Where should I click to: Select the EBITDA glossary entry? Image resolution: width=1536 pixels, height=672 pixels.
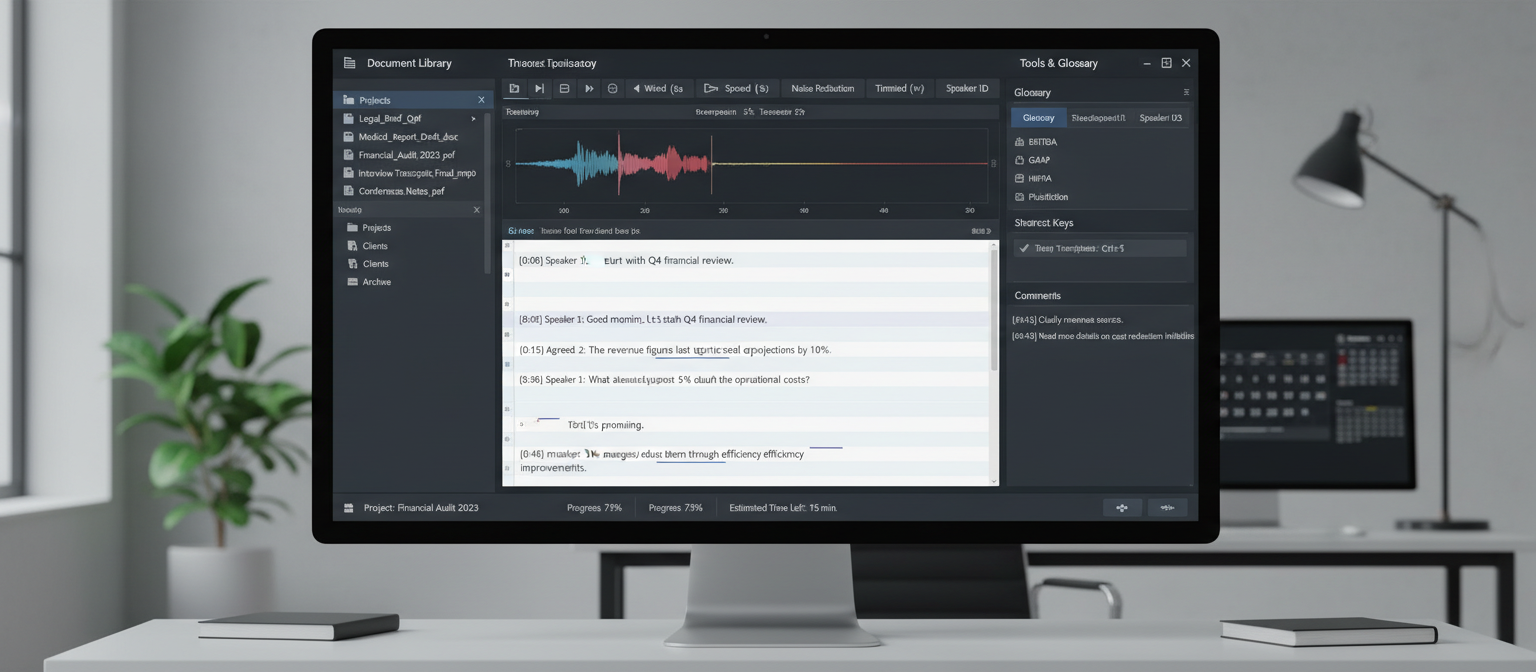pyautogui.click(x=1041, y=142)
